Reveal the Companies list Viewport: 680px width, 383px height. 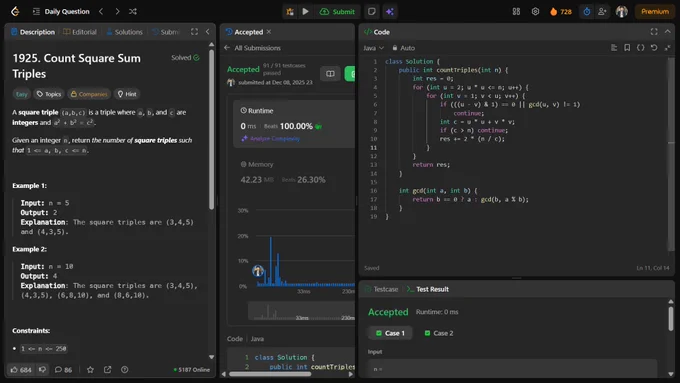point(89,94)
